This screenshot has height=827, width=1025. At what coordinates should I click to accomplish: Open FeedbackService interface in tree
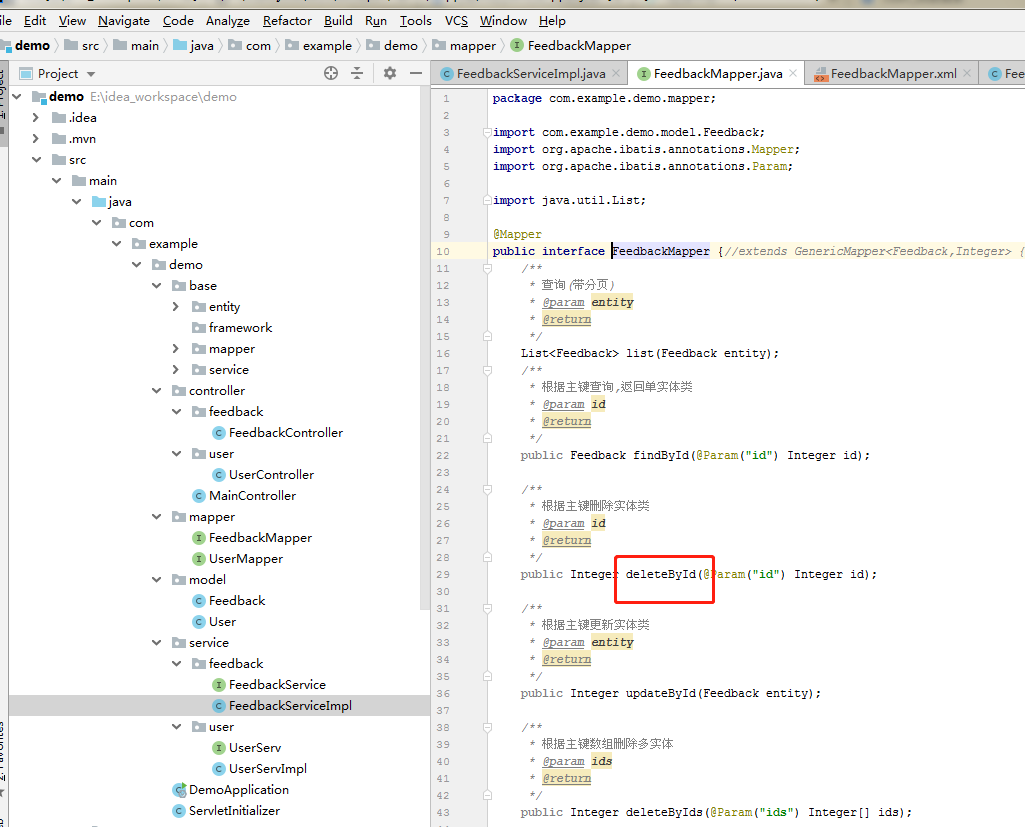[277, 684]
